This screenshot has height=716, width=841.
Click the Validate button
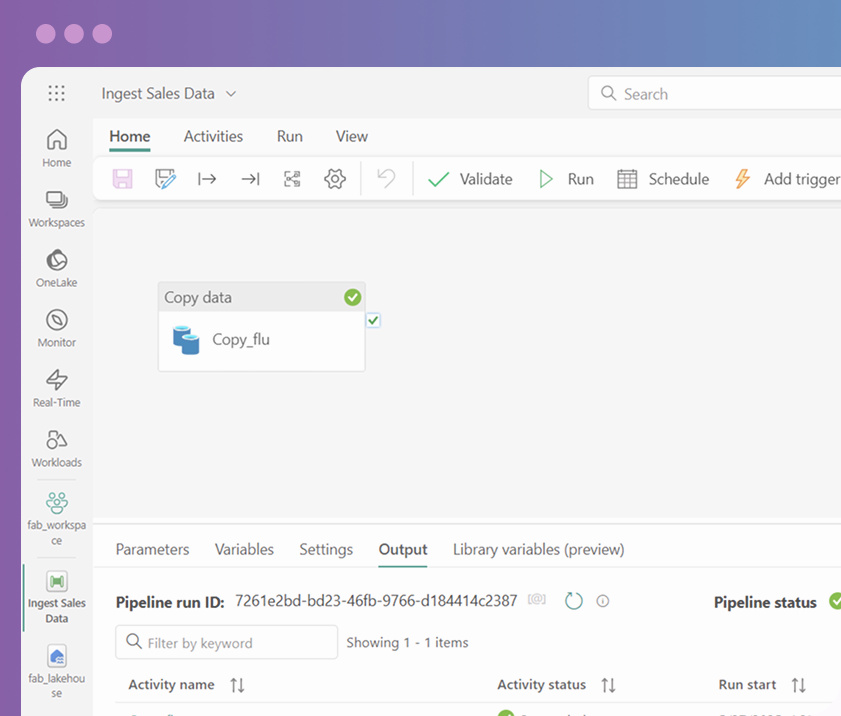pos(470,179)
